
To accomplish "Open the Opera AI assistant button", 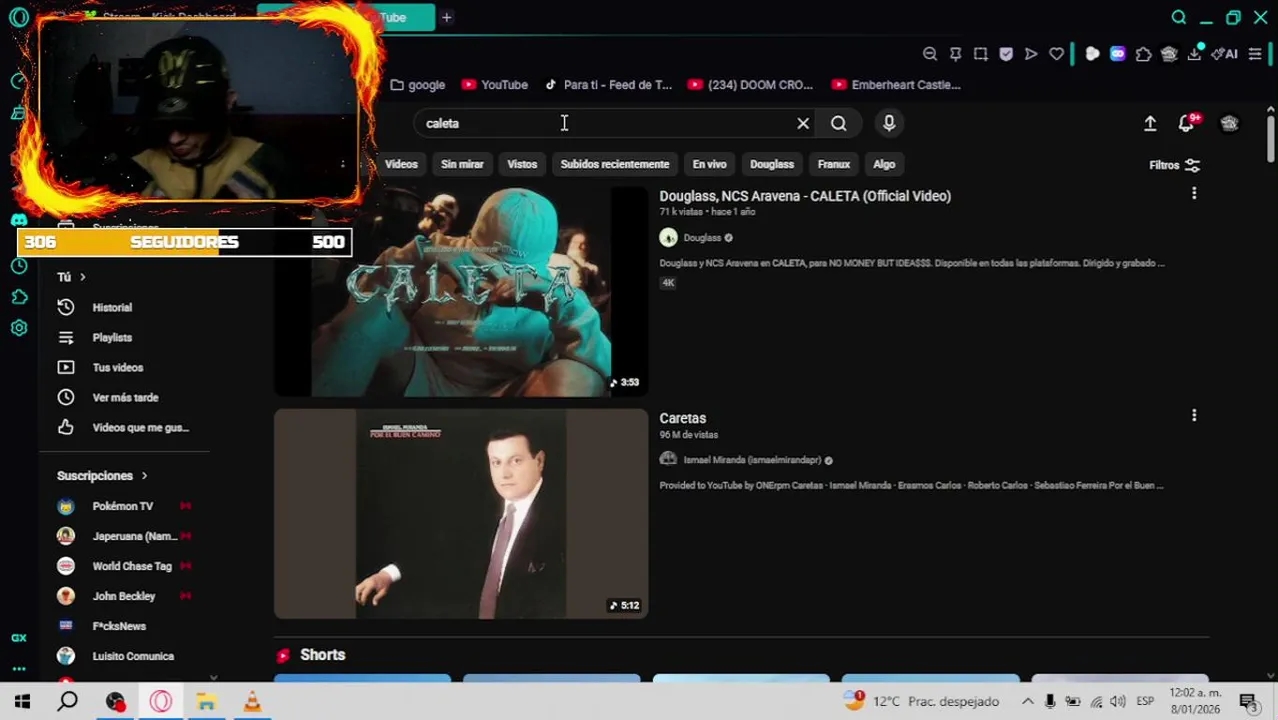I will [1225, 54].
